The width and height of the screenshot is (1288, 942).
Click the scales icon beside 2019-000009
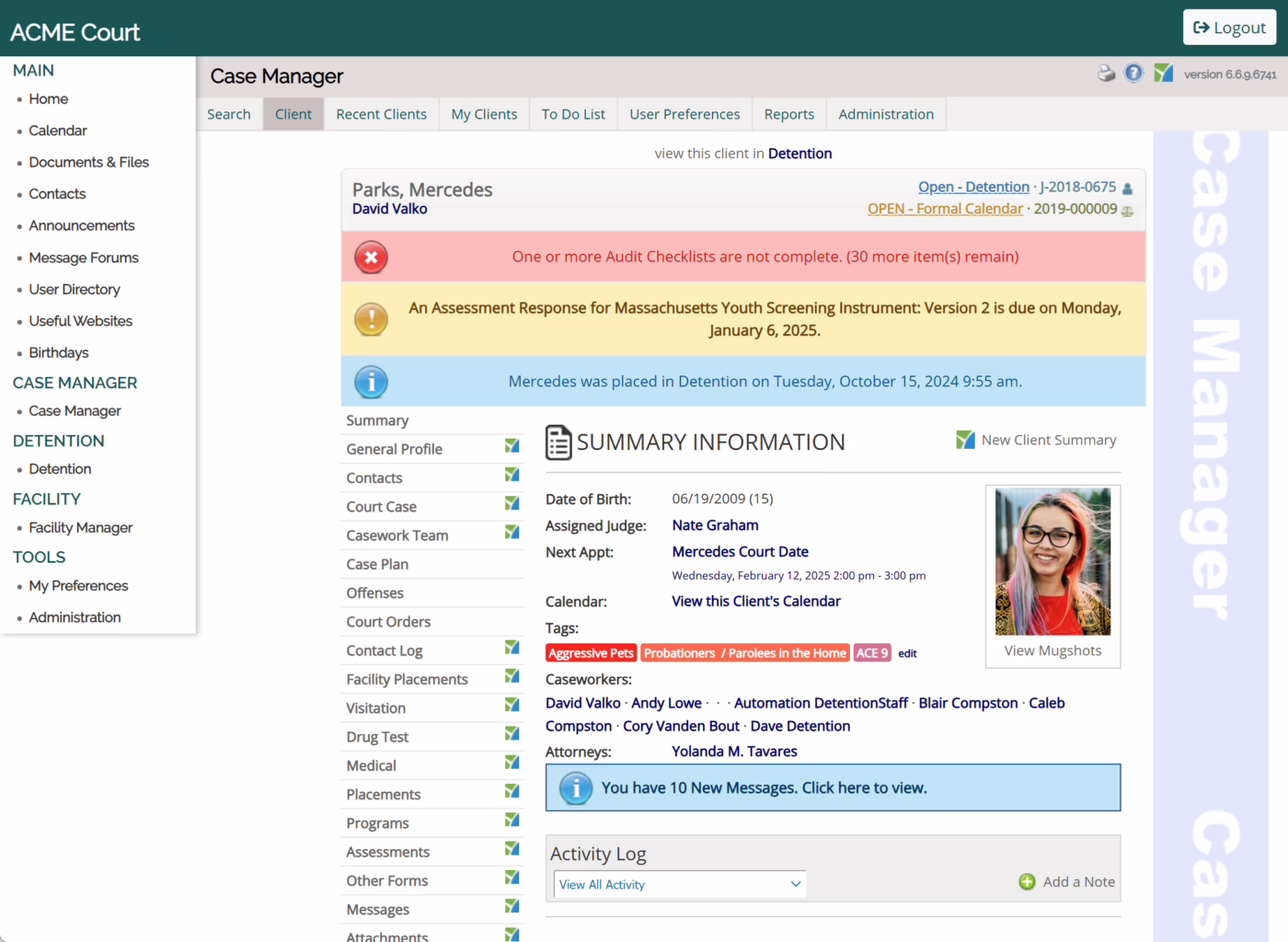(x=1127, y=211)
